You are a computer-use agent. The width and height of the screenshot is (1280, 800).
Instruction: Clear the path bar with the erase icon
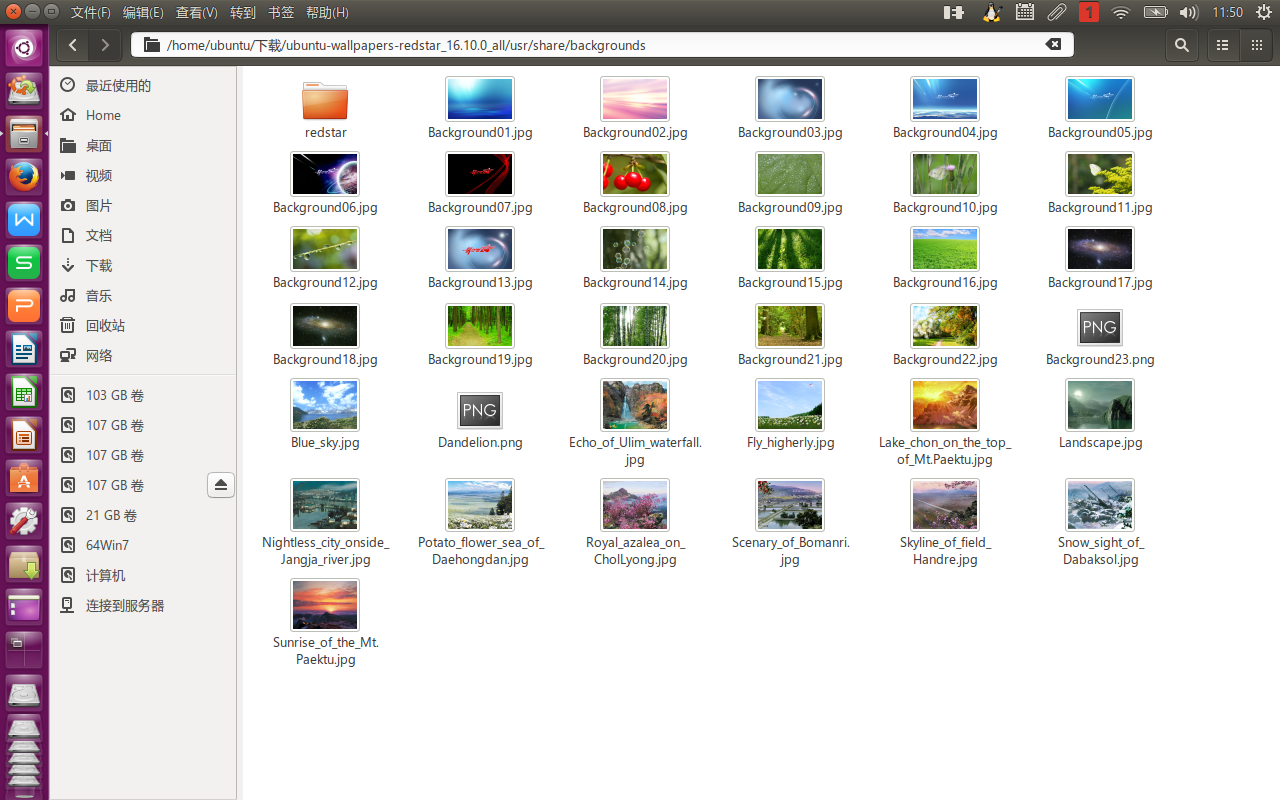pos(1053,45)
